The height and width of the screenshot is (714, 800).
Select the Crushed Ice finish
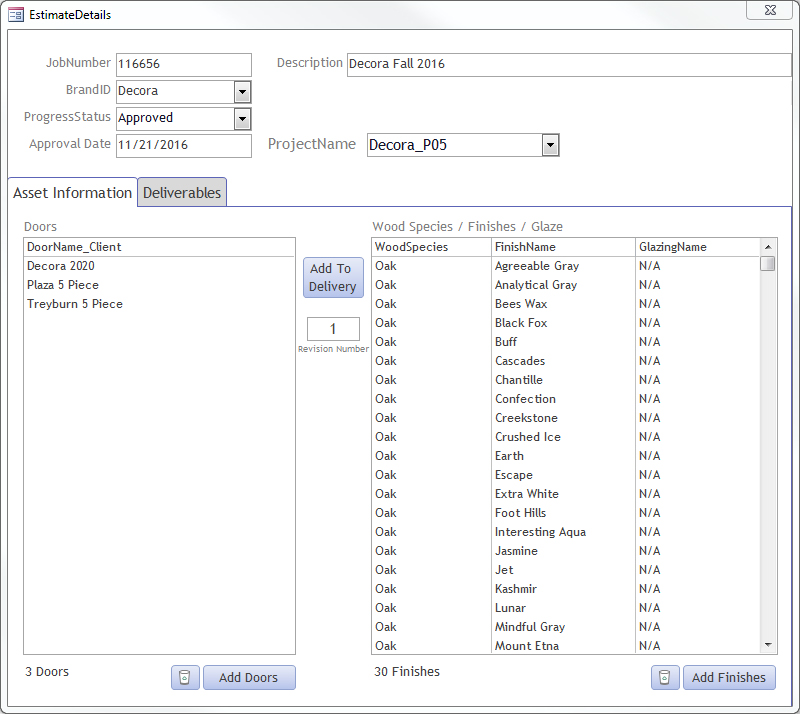tap(566, 437)
